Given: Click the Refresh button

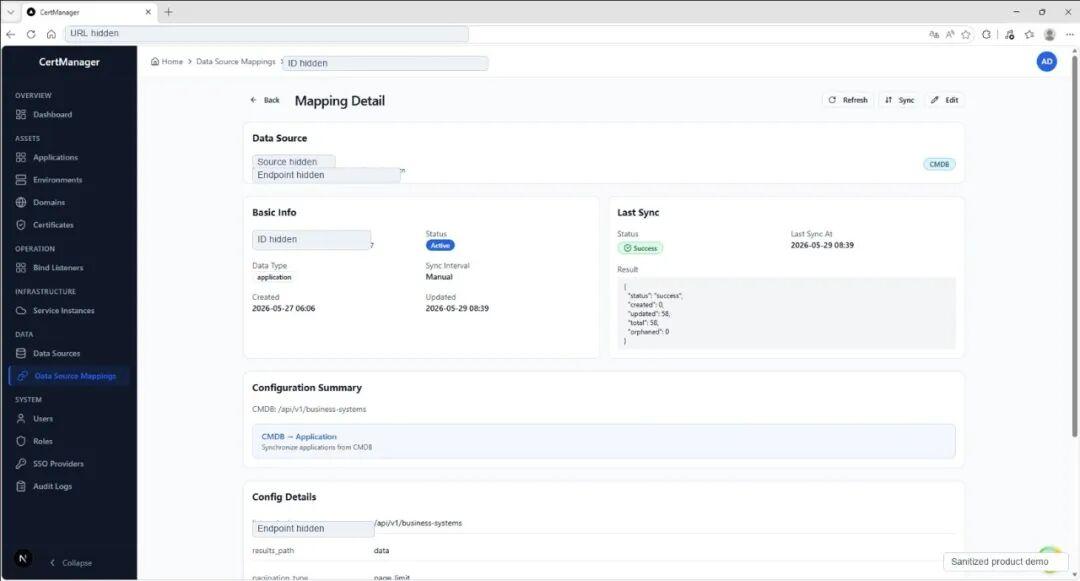Looking at the screenshot, I should pos(848,100).
